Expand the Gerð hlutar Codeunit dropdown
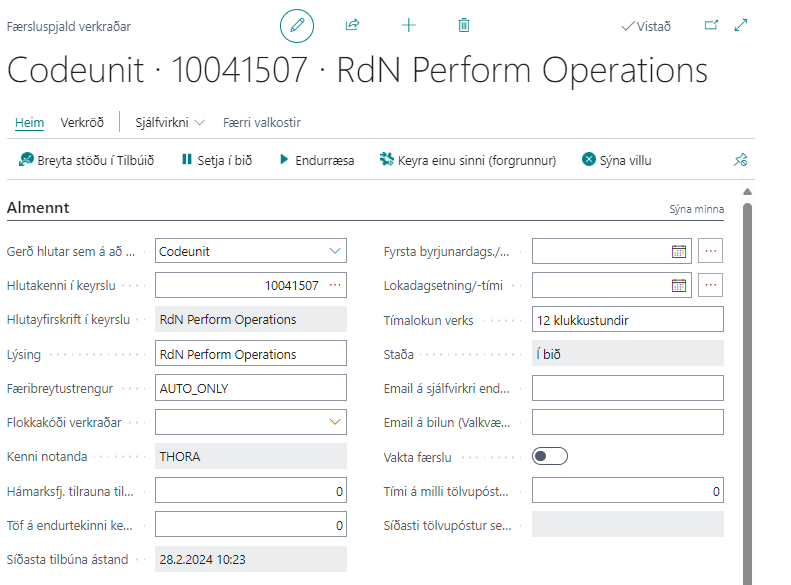This screenshot has height=585, width=791. coord(334,251)
